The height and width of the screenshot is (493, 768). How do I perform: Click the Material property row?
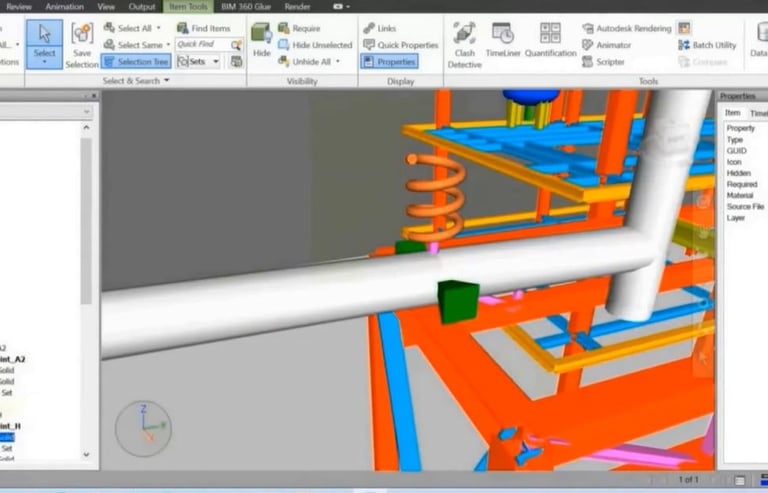coord(741,195)
